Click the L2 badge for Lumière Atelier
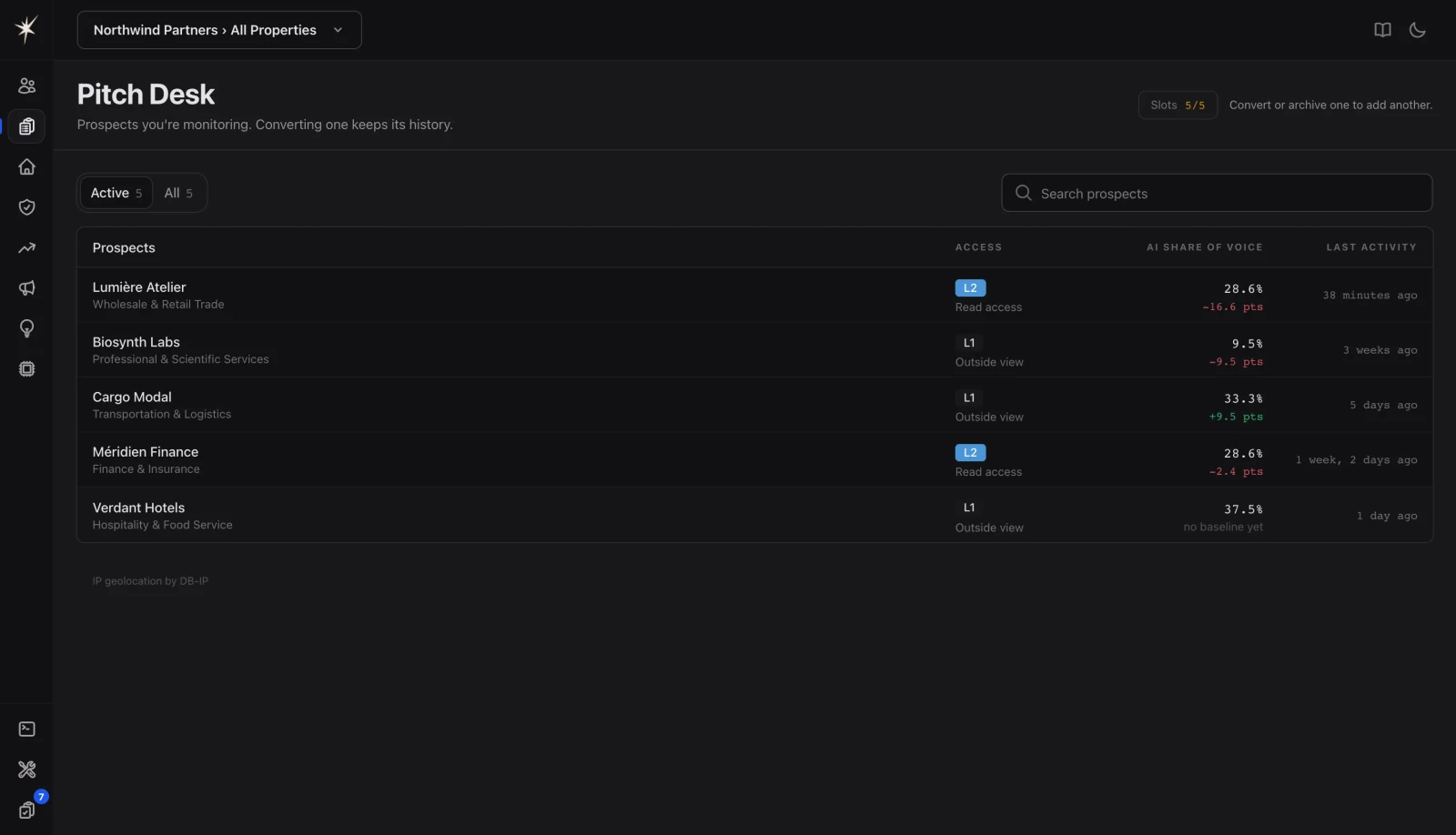The height and width of the screenshot is (835, 1456). tap(970, 287)
